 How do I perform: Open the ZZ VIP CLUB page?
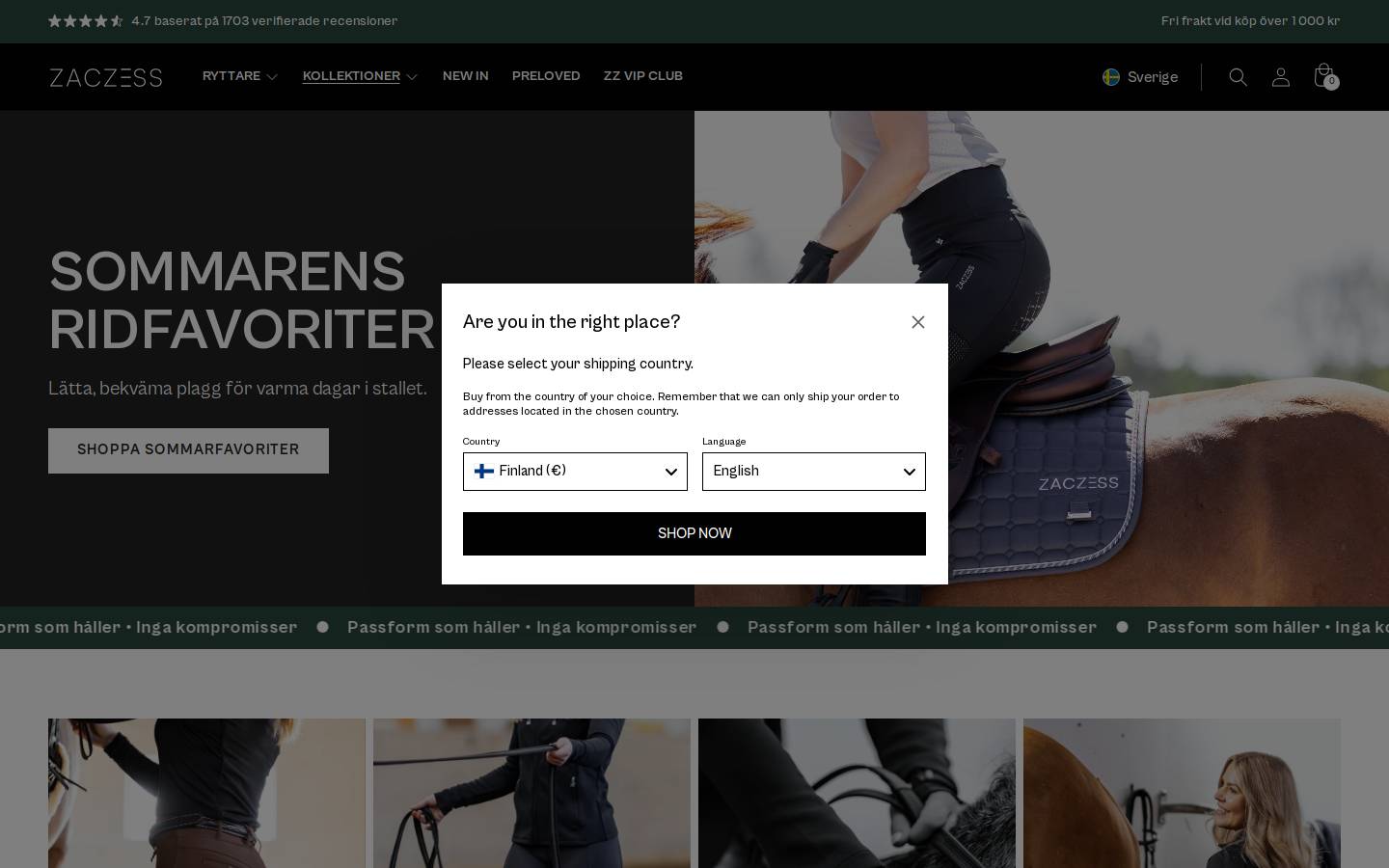tap(643, 76)
